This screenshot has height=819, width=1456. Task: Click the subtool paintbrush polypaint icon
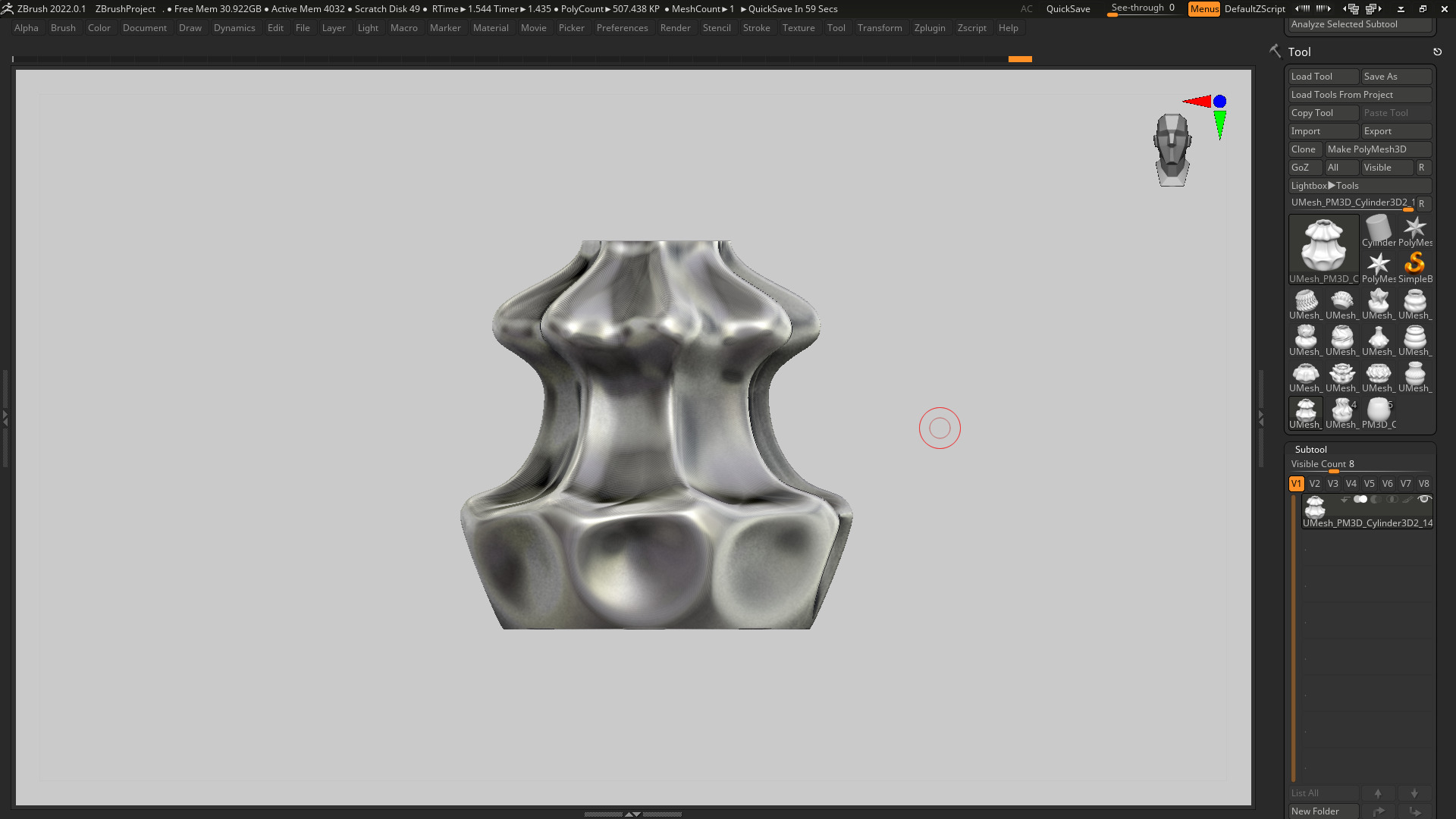pos(1407,499)
